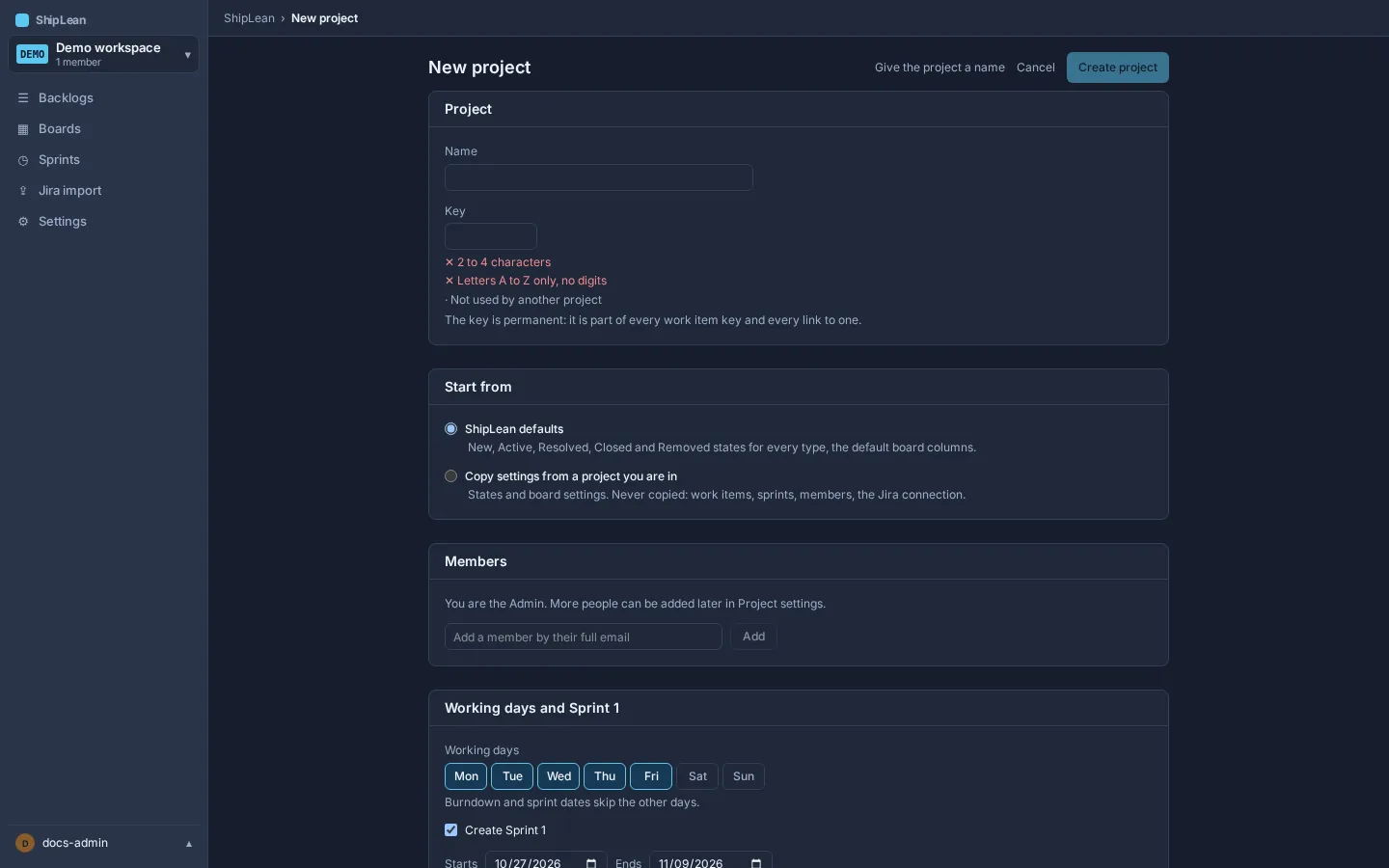
Task: Click the Backlogs list icon
Action: pos(23,98)
